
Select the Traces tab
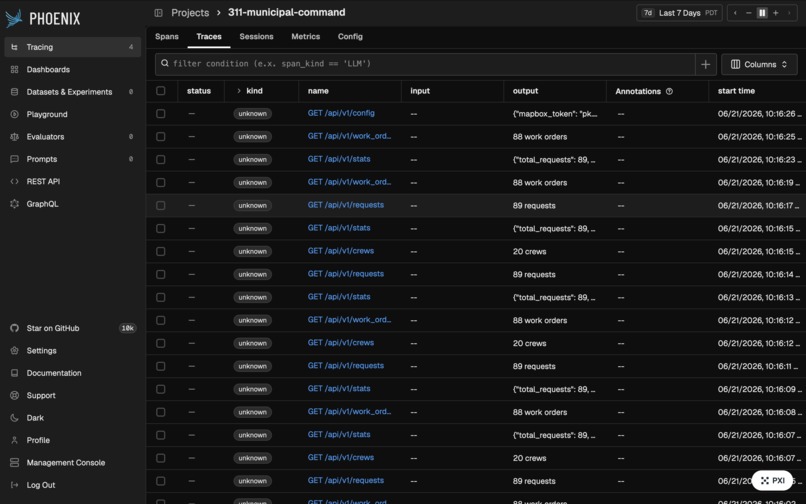click(209, 37)
